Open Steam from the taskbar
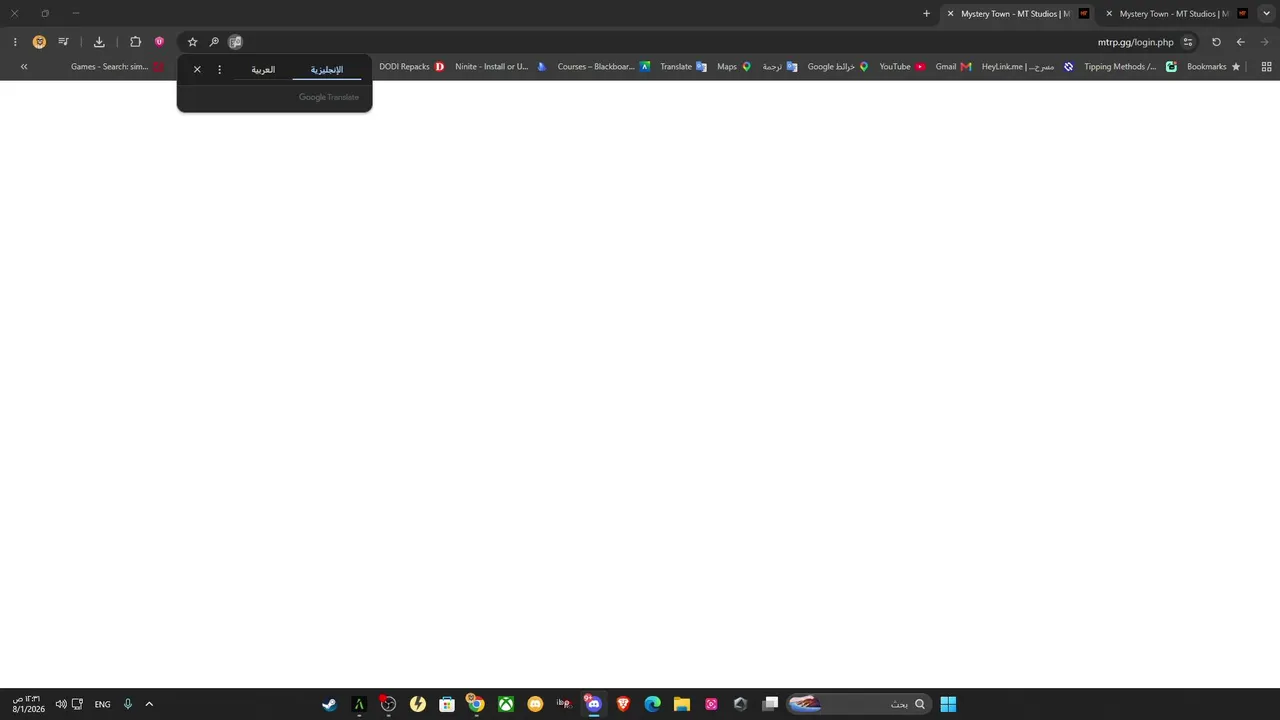The width and height of the screenshot is (1280, 720). 329,704
